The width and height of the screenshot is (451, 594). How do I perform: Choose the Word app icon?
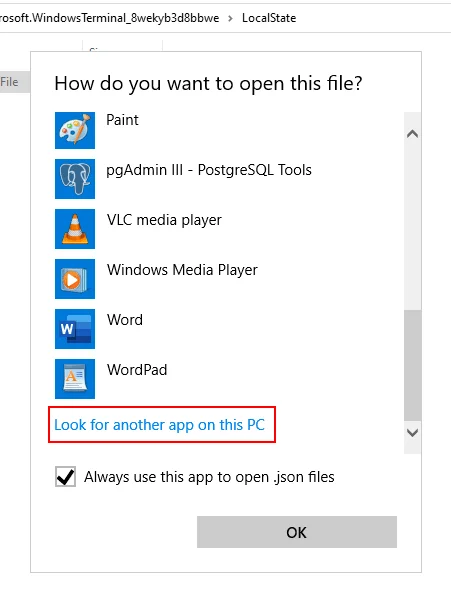pyautogui.click(x=75, y=329)
